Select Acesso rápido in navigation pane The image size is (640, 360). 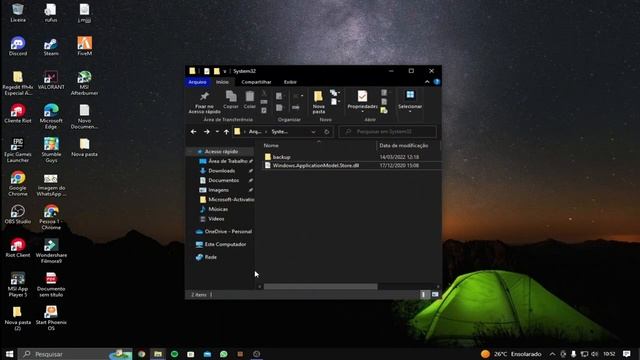tap(221, 151)
